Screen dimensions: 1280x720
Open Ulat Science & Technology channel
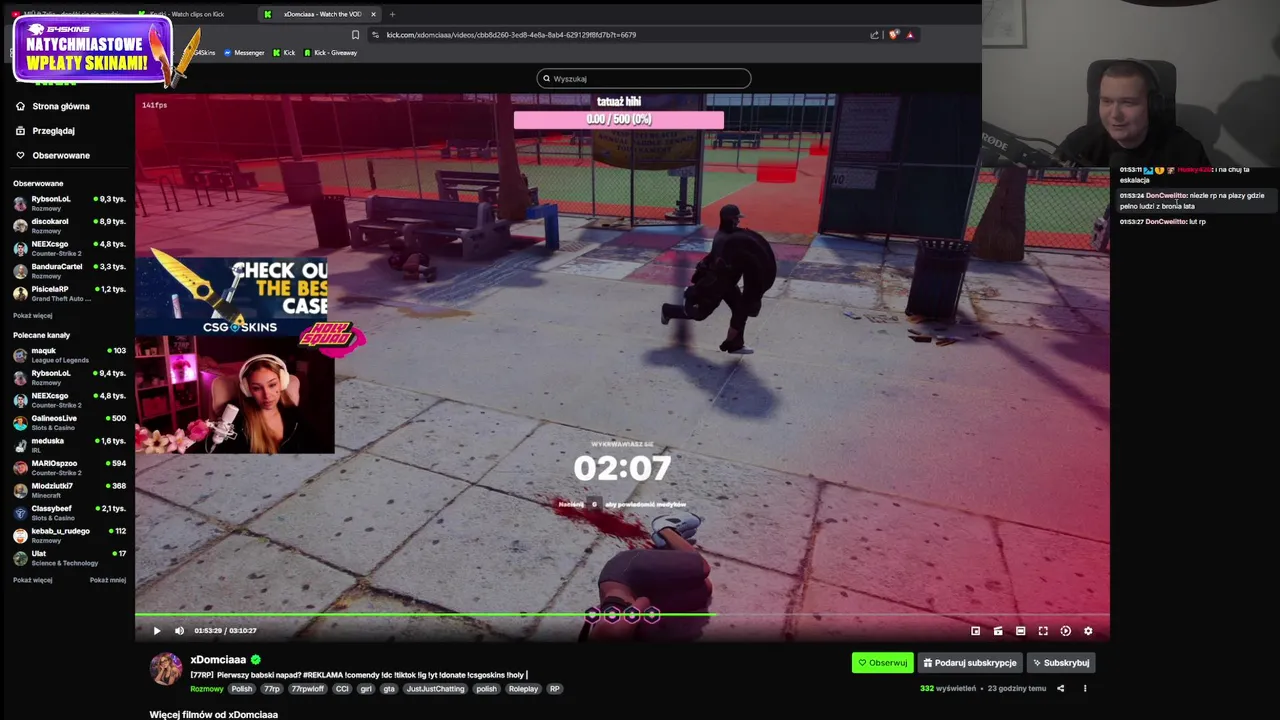(x=69, y=557)
